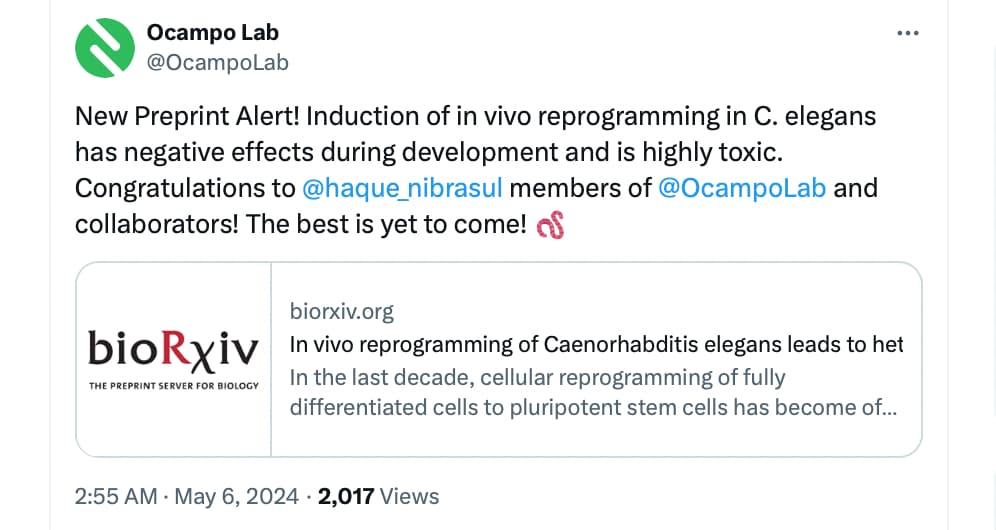
Task: Click the biorxiv.org domain label
Action: point(342,311)
